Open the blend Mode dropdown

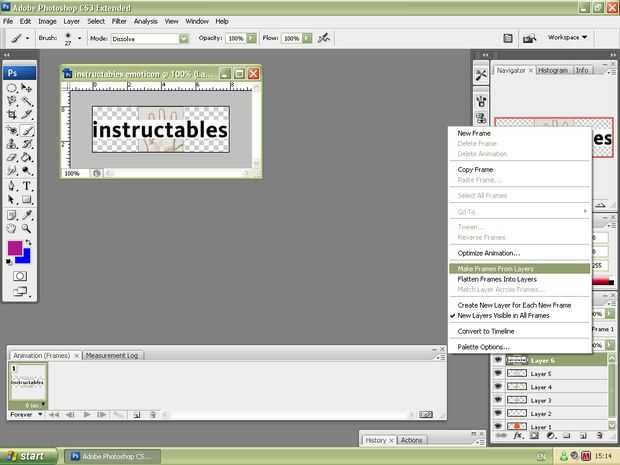click(184, 38)
